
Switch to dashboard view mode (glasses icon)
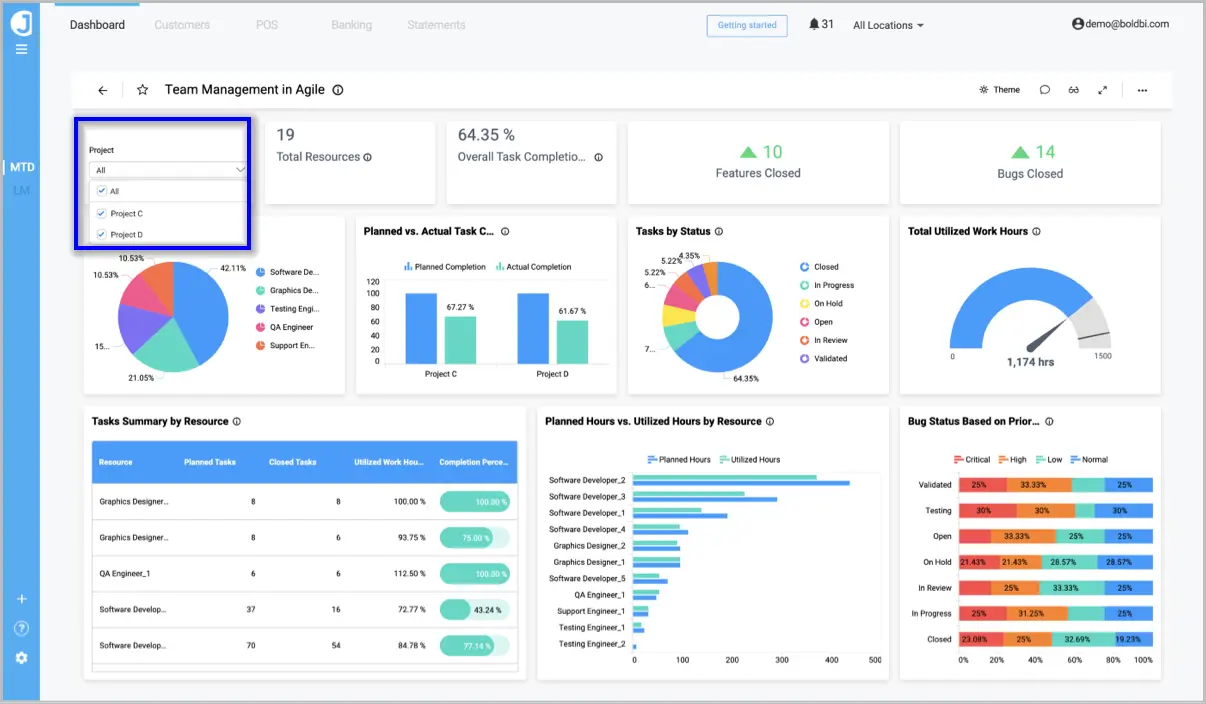1073,89
